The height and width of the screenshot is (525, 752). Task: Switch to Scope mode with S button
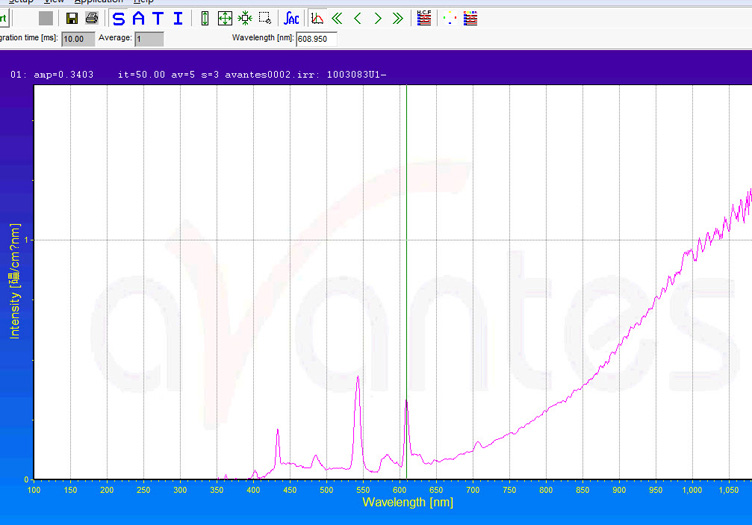pyautogui.click(x=118, y=18)
